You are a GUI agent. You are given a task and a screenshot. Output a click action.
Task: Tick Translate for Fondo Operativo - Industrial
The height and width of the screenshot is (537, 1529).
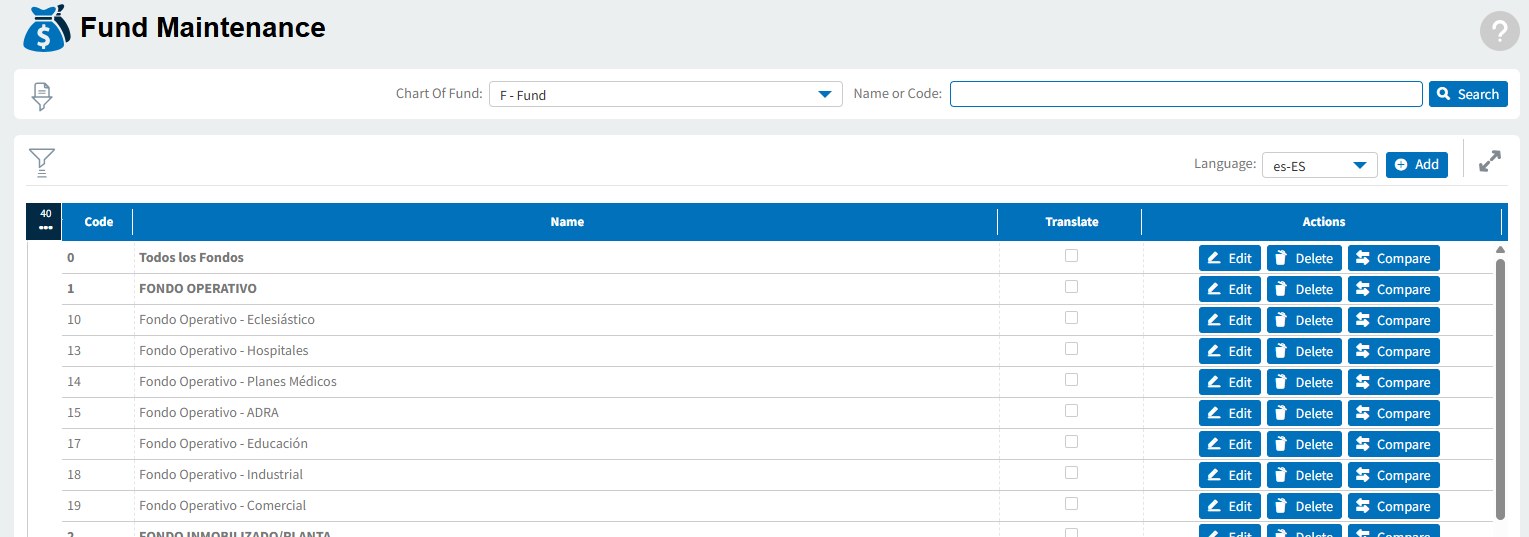pyautogui.click(x=1071, y=473)
